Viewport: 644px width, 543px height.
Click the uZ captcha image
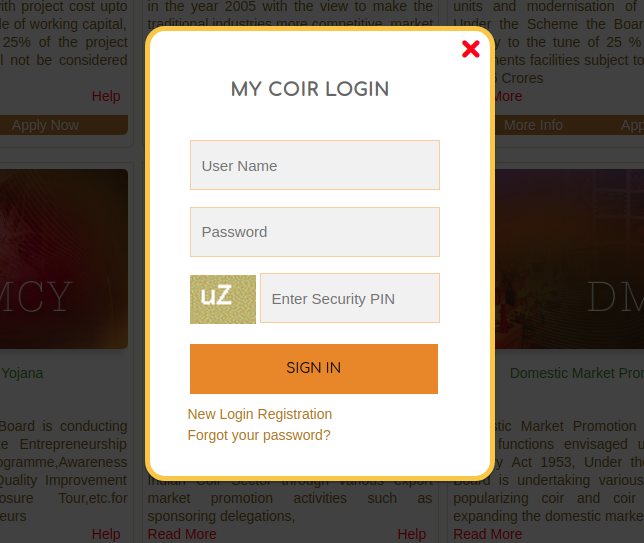tap(222, 298)
